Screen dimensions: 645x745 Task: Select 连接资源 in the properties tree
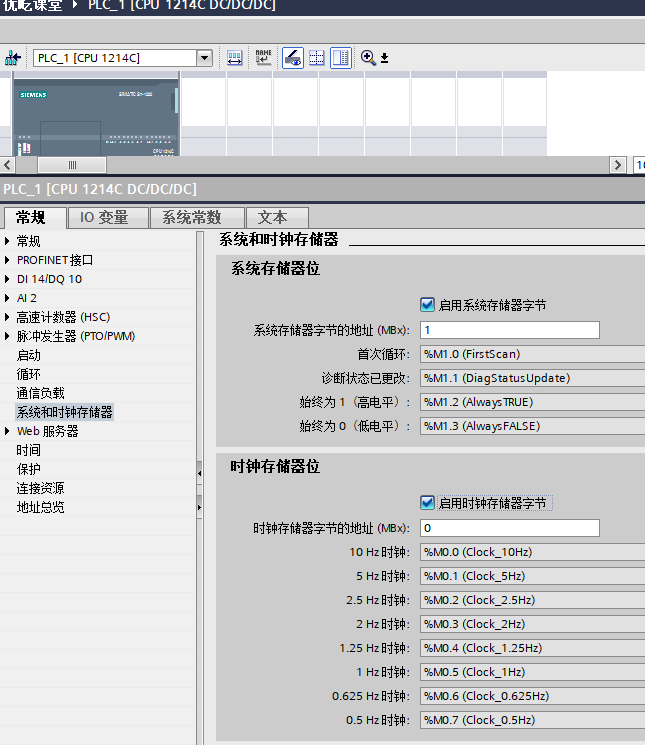40,488
